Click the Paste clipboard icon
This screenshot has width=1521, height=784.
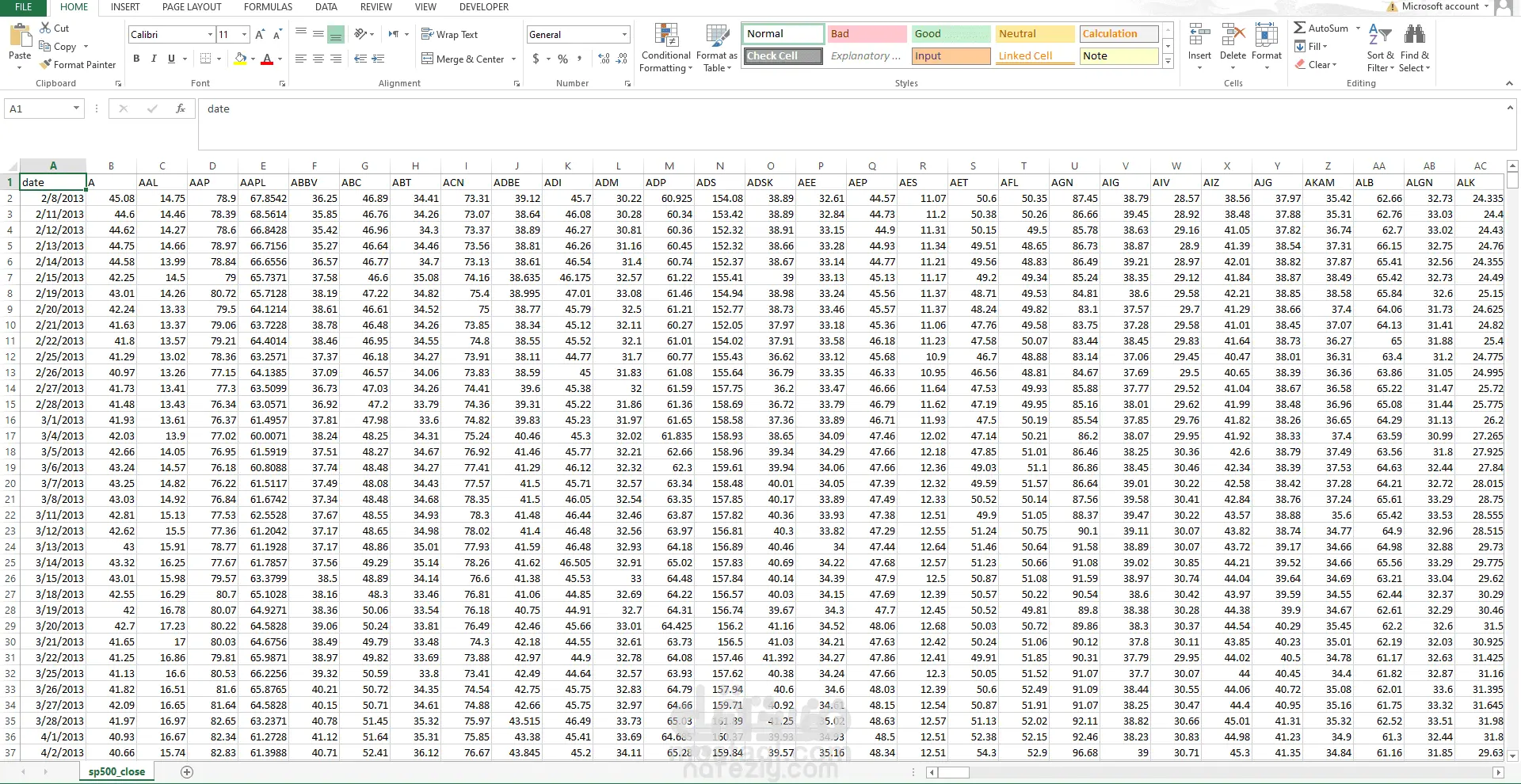(19, 36)
